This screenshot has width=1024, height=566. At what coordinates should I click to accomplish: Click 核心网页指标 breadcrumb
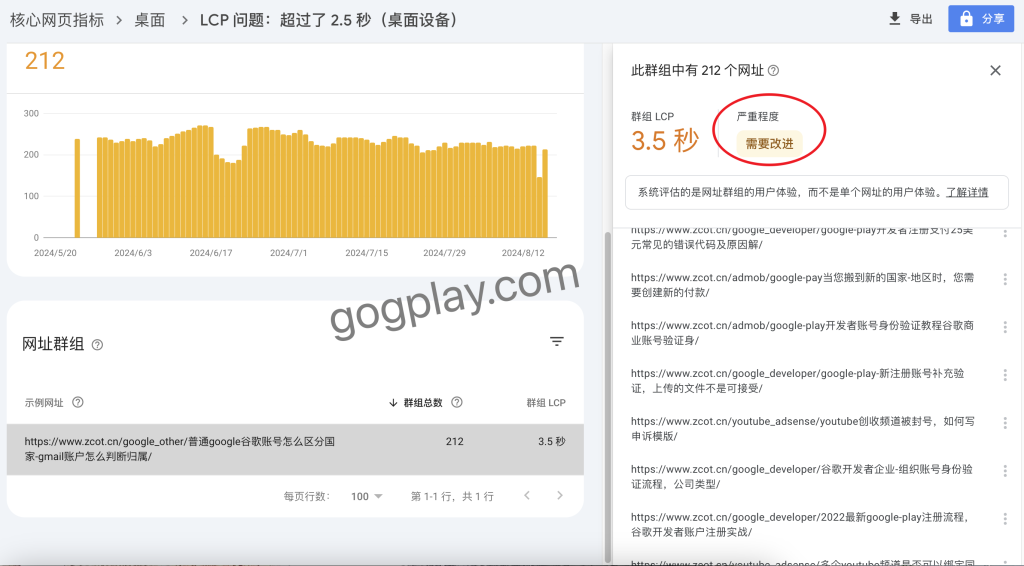coord(57,20)
